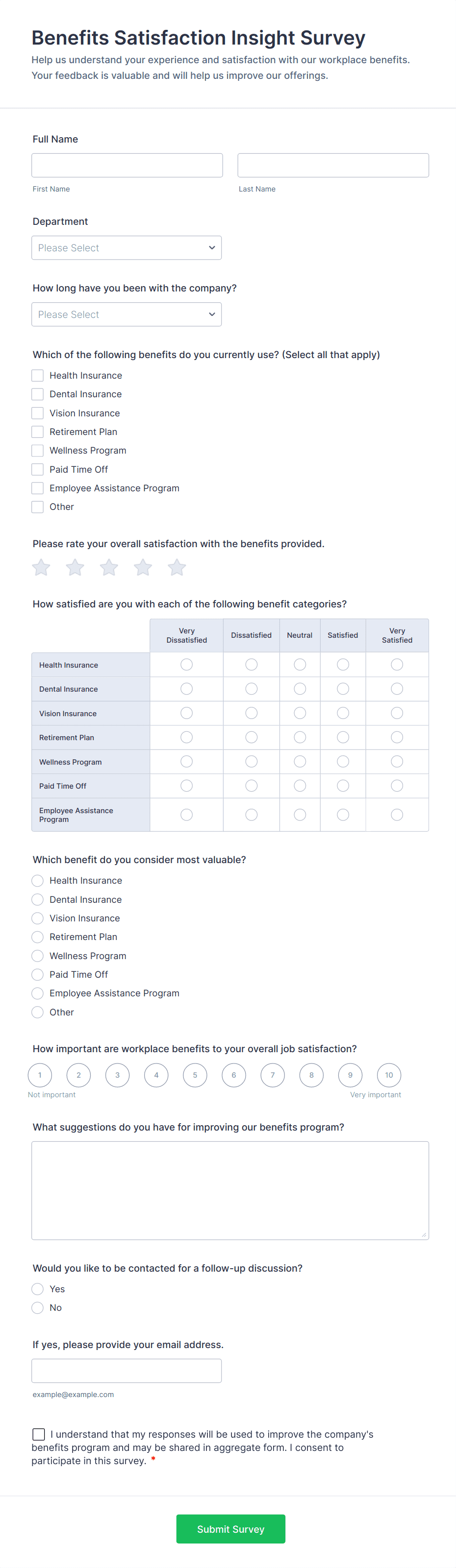Viewport: 456px width, 1568px height.
Task: Open the Department dropdown
Action: click(x=126, y=248)
